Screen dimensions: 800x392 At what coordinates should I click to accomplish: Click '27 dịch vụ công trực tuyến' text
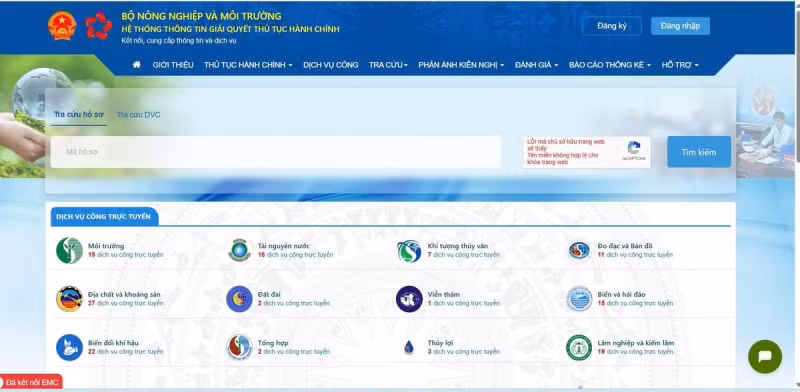(126, 303)
